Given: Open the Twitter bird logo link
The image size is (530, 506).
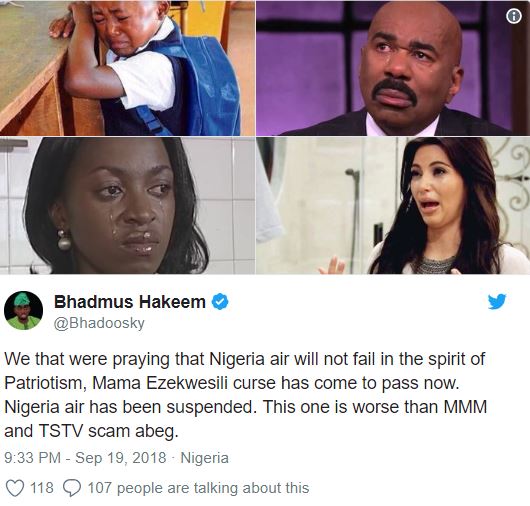Looking at the screenshot, I should 497,301.
